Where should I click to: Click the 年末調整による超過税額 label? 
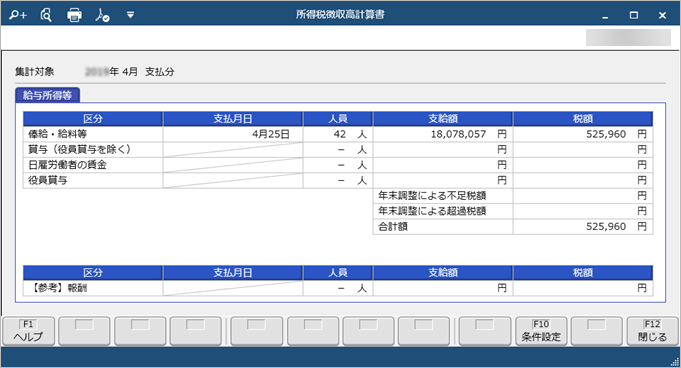432,211
